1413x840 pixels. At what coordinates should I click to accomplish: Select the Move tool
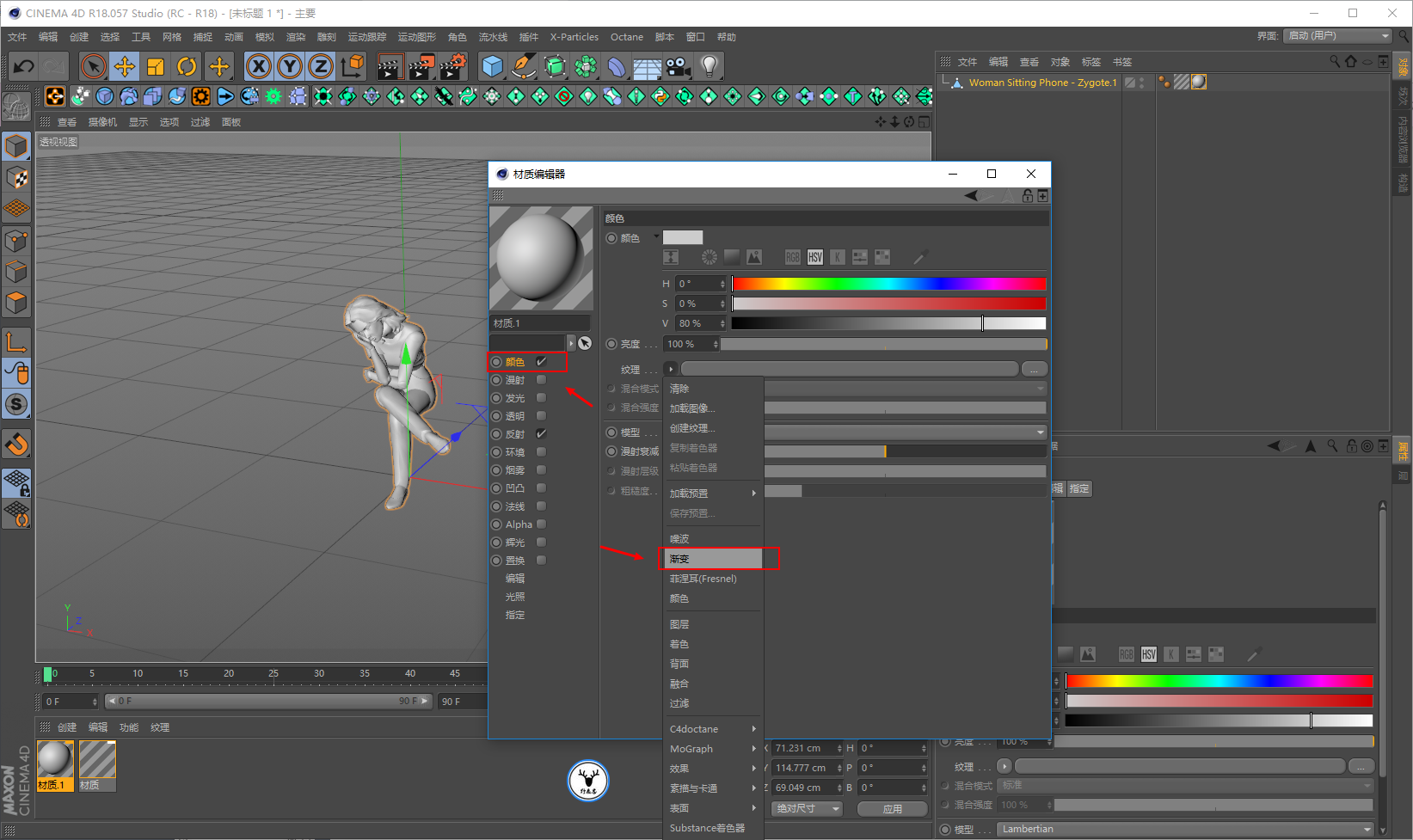[125, 66]
